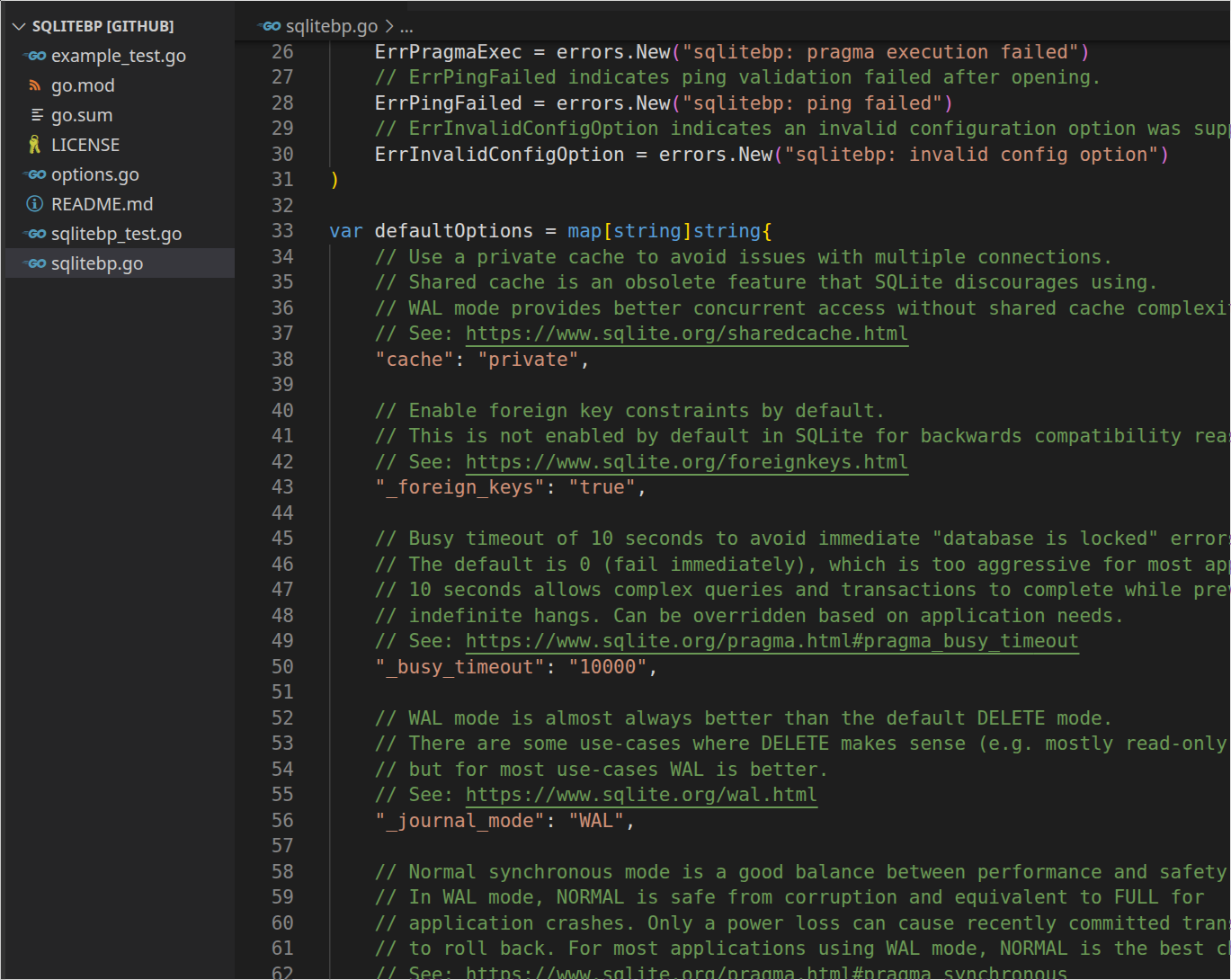Click the "_journal_mode" key on line 56
This screenshot has height=980, width=1231.
point(459,820)
